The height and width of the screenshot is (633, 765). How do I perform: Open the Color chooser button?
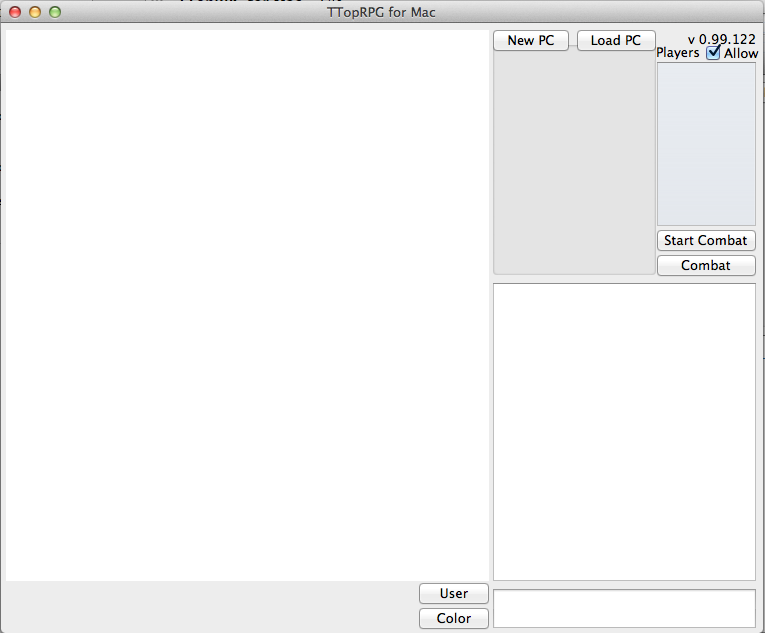453,618
